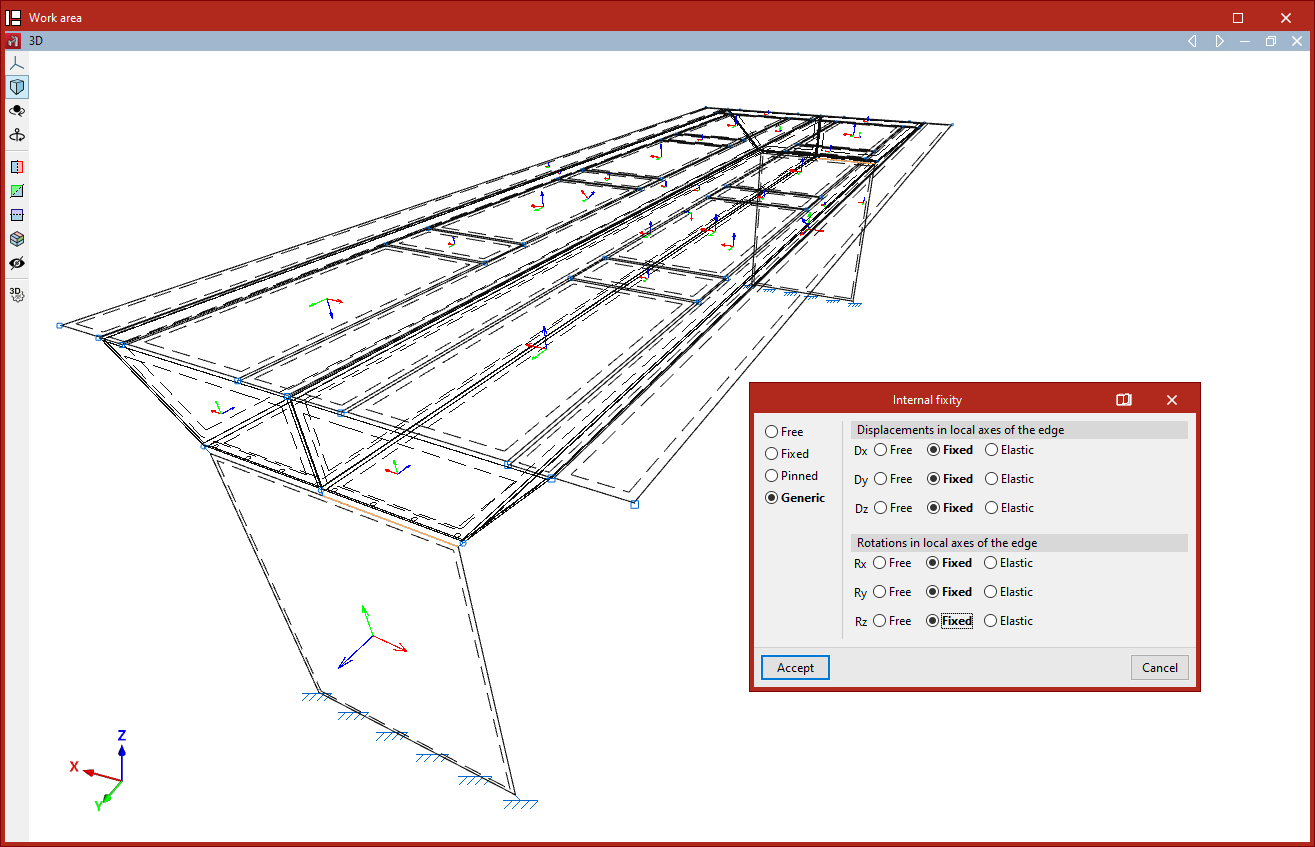The height and width of the screenshot is (847, 1315).
Task: Set Dx displacement to Free
Action: coord(893,450)
